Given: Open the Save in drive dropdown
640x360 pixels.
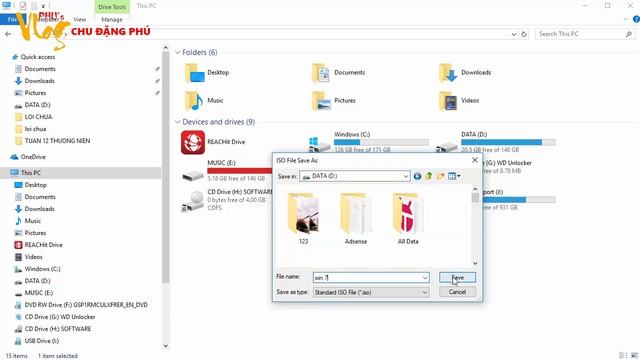Looking at the screenshot, I should tap(355, 176).
